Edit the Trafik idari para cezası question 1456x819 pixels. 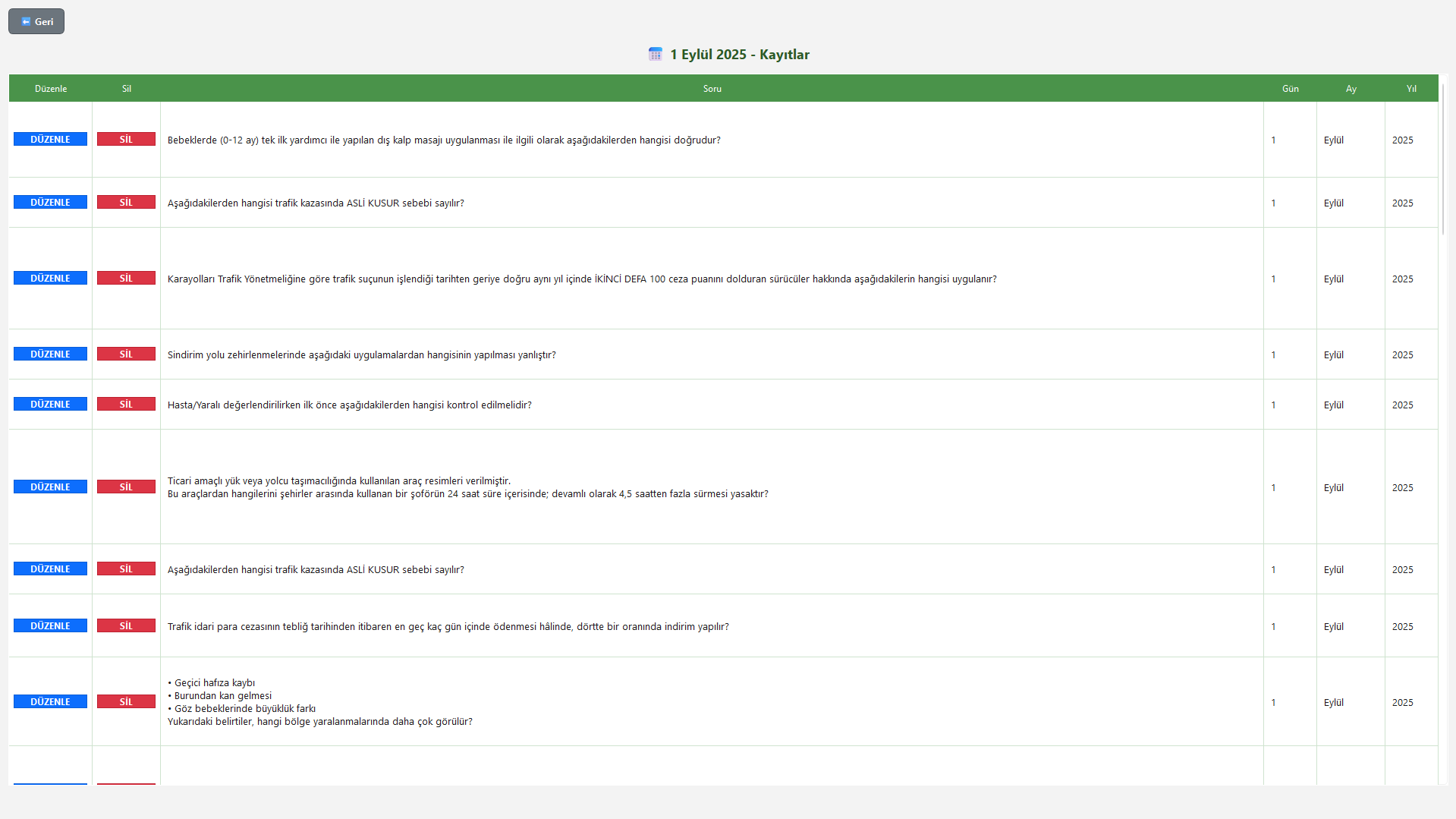point(50,626)
